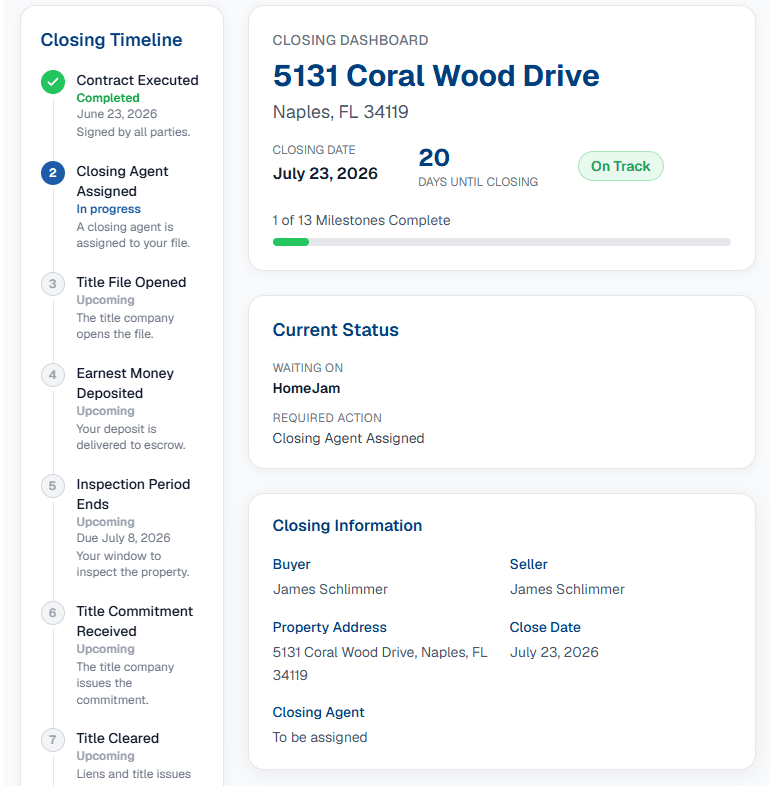
Task: Click the Current Status heading
Action: click(x=335, y=330)
